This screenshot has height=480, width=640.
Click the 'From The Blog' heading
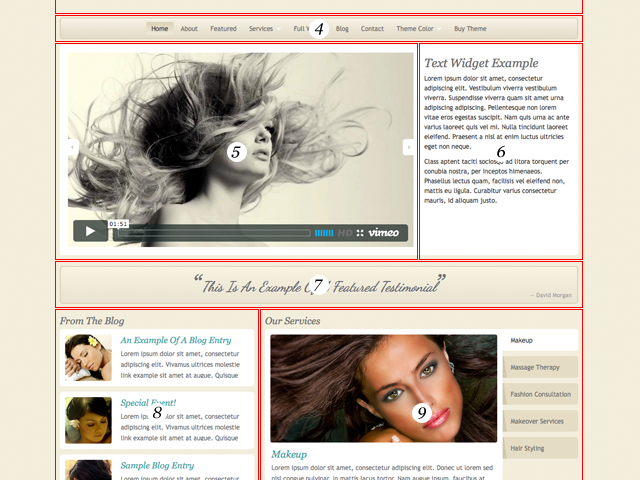pyautogui.click(x=92, y=321)
